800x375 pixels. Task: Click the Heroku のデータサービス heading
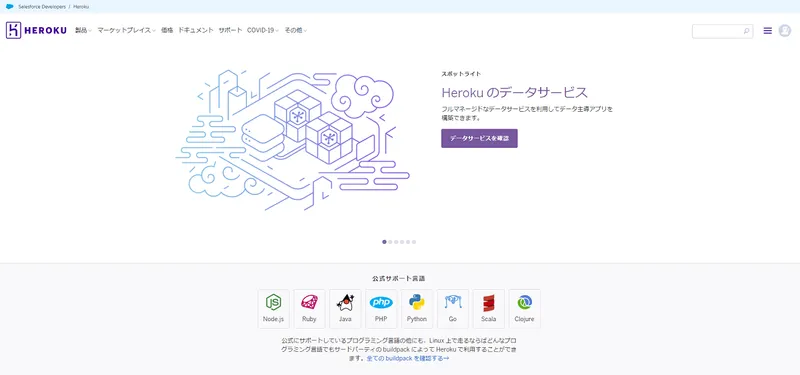(514, 93)
